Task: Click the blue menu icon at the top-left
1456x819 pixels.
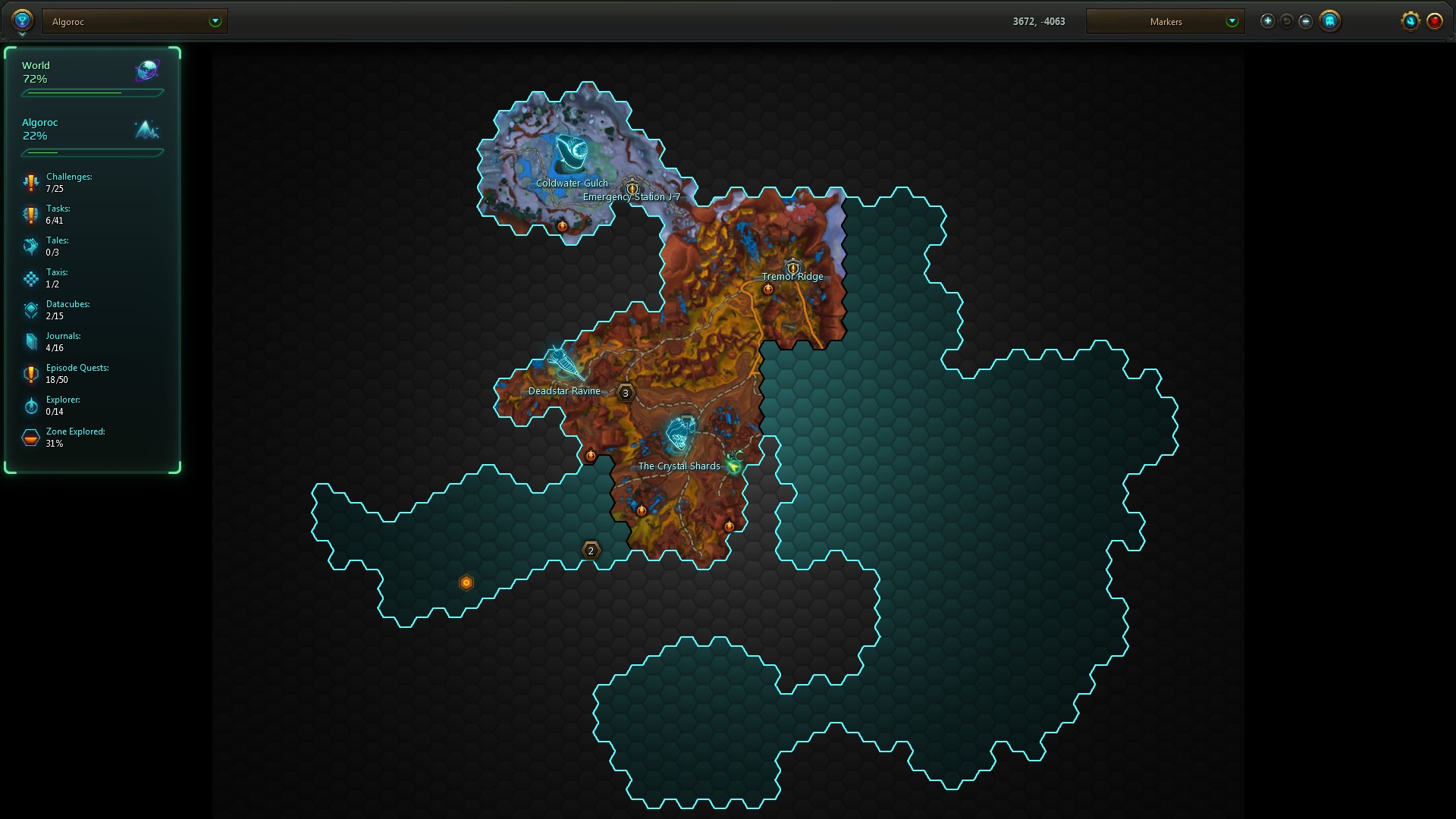Action: point(22,20)
